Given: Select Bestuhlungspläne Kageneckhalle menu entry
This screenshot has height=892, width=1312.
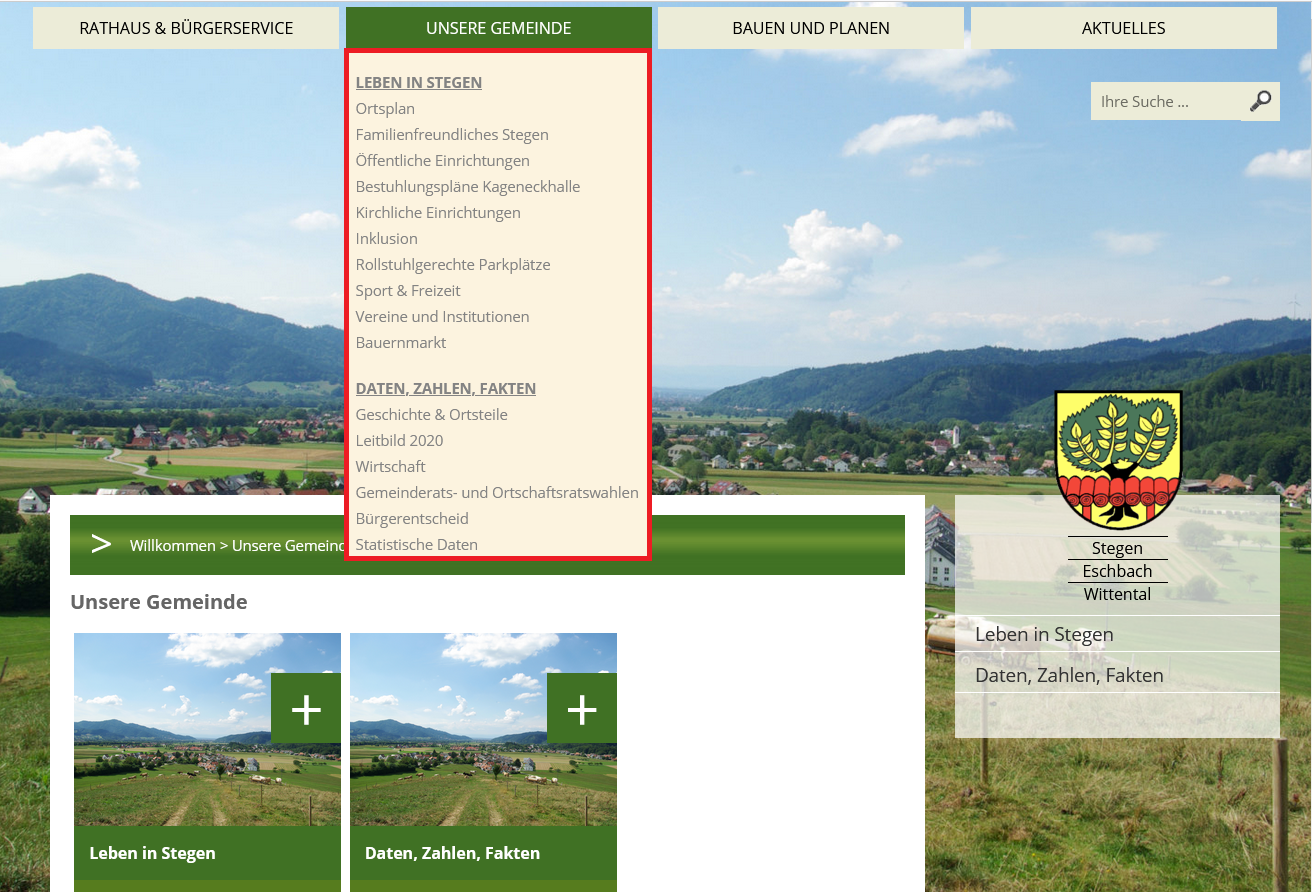Looking at the screenshot, I should 467,186.
